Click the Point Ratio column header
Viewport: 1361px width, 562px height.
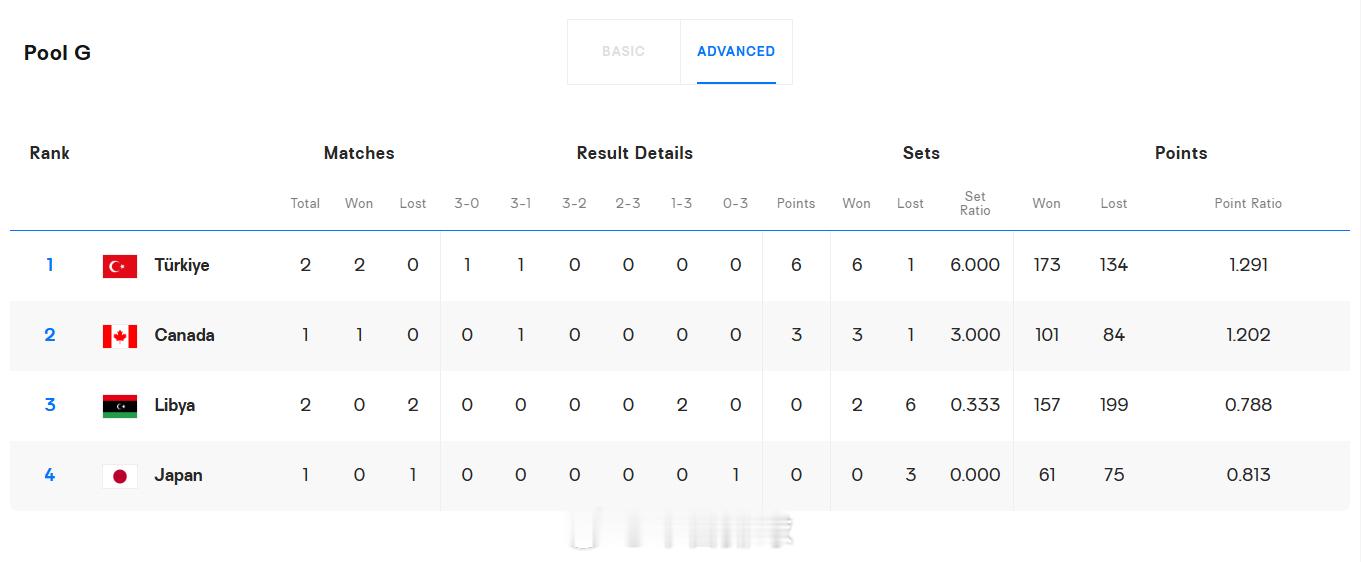coord(1248,203)
